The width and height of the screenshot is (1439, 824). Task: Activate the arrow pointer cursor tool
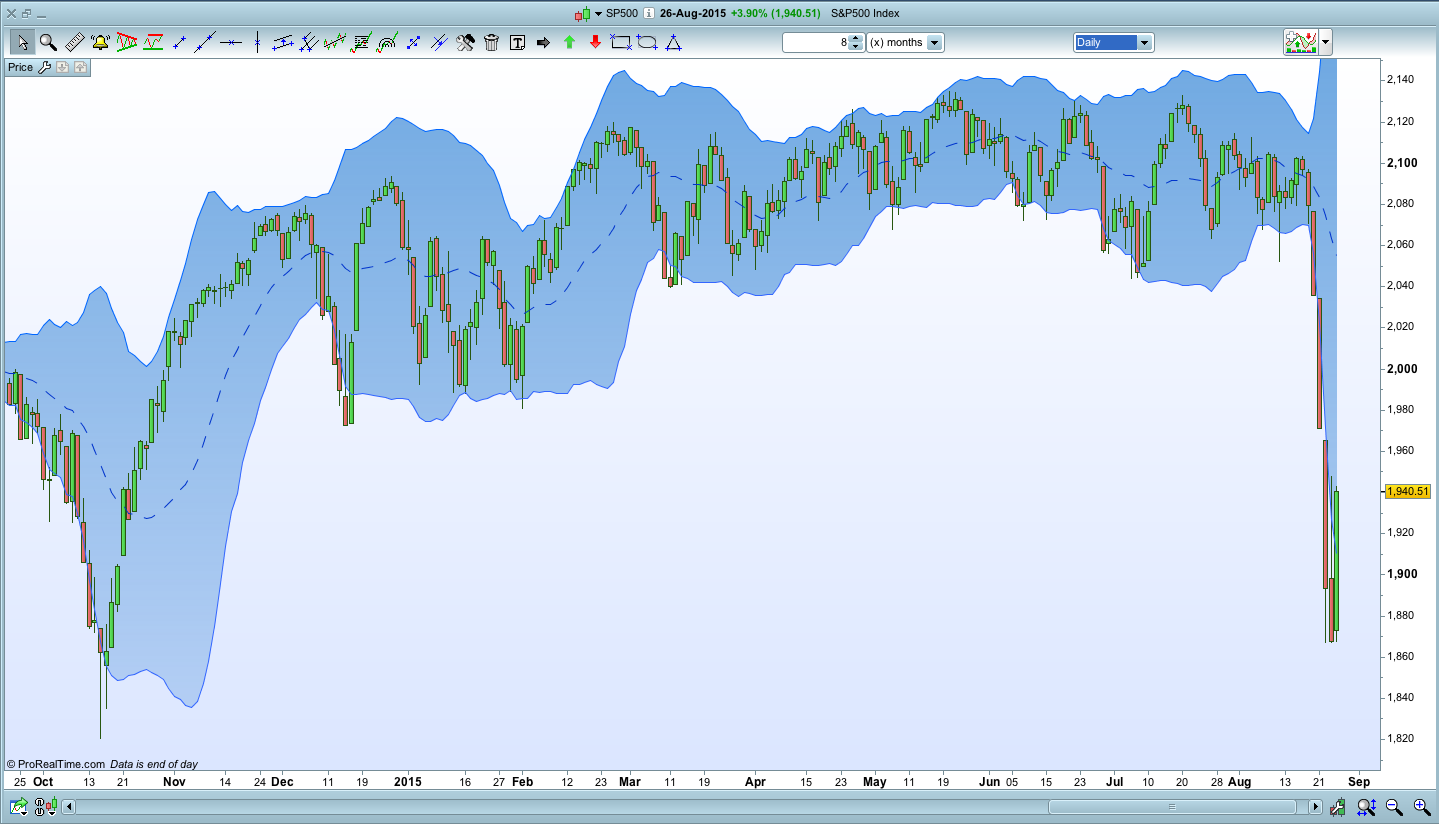(22, 42)
